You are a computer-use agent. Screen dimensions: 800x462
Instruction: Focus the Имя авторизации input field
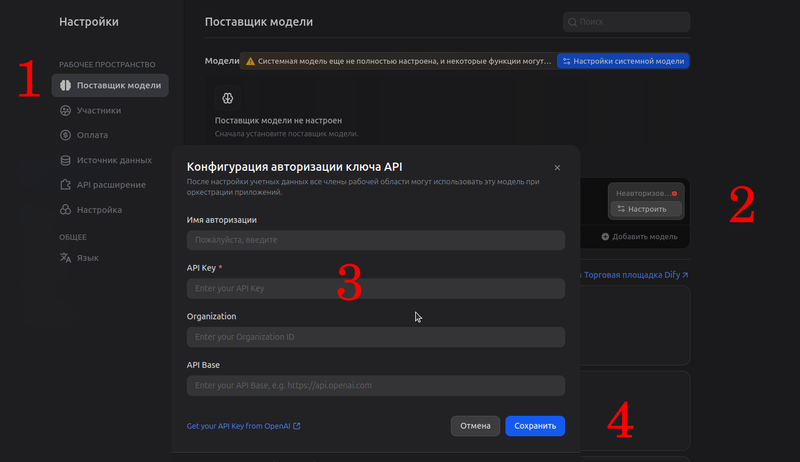click(x=375, y=240)
